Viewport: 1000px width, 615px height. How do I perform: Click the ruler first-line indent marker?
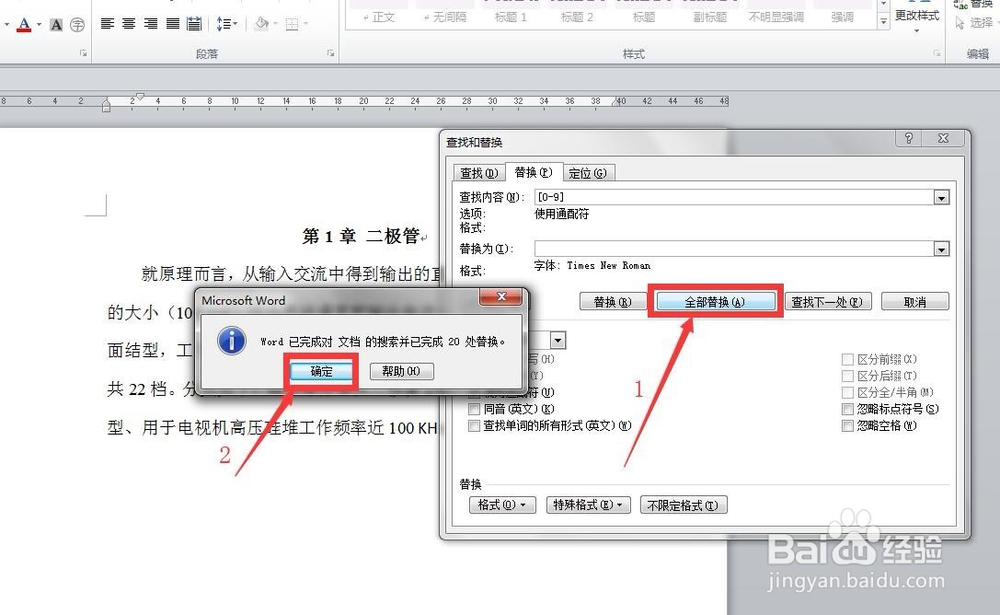[140, 96]
